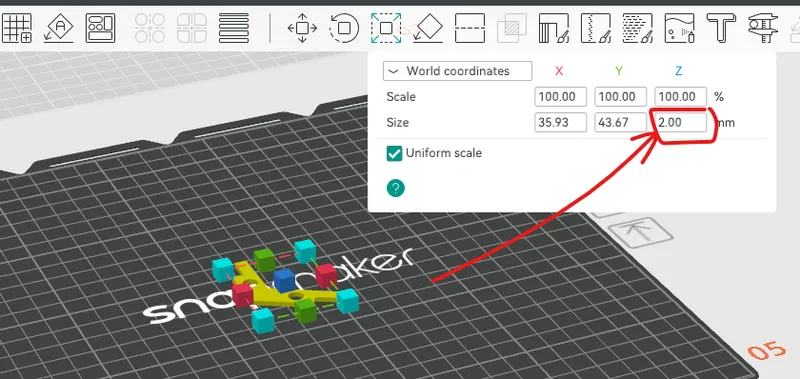The height and width of the screenshot is (379, 800).
Task: Click the teal help question mark icon
Action: coord(395,188)
